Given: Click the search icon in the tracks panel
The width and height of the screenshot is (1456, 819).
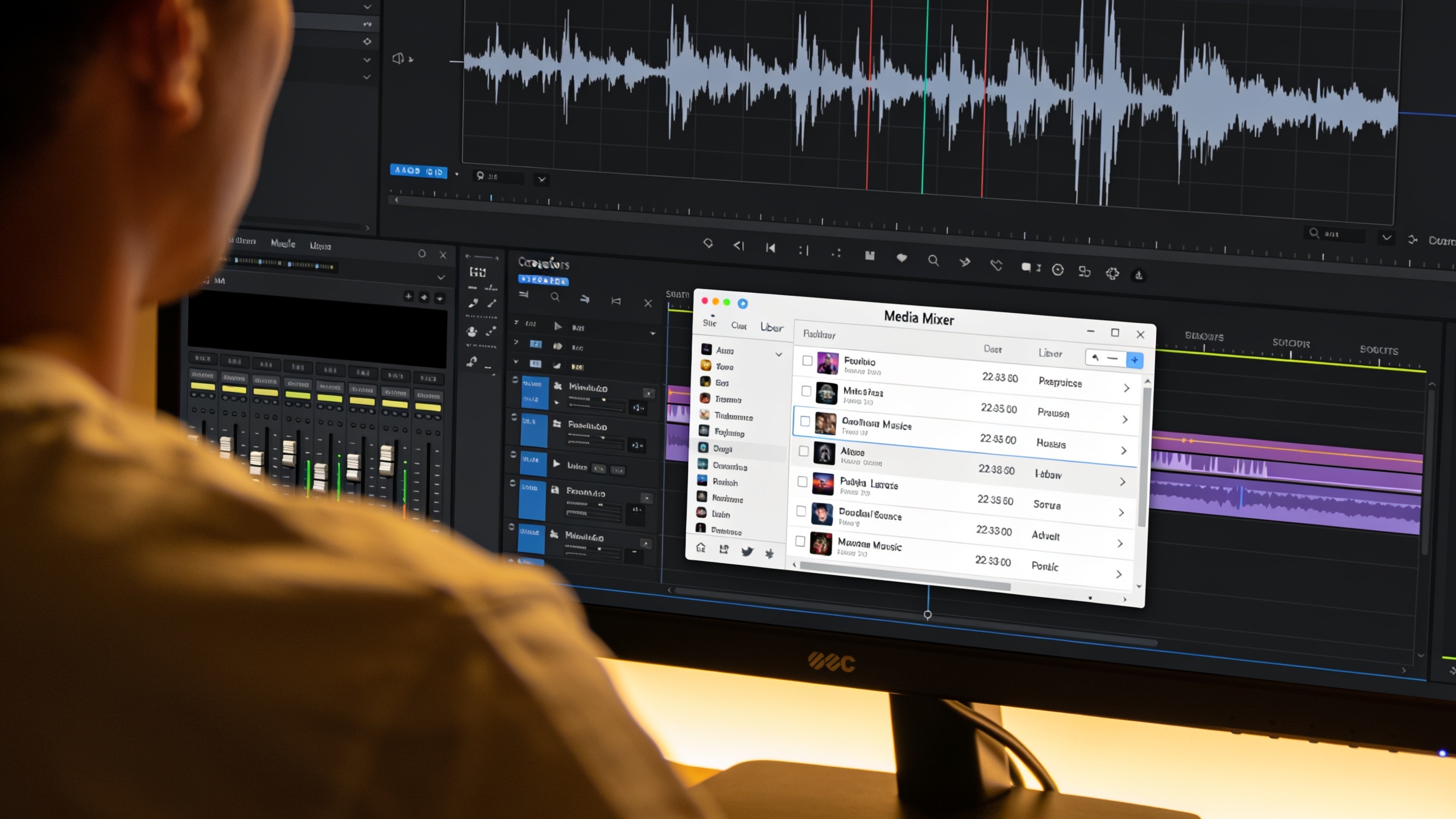Looking at the screenshot, I should [x=555, y=296].
